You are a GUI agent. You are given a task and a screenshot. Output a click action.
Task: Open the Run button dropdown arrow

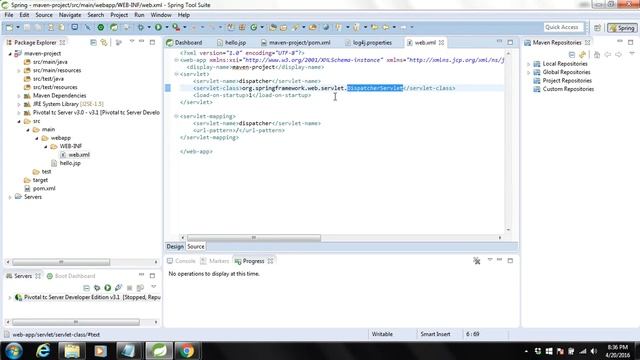[x=167, y=27]
